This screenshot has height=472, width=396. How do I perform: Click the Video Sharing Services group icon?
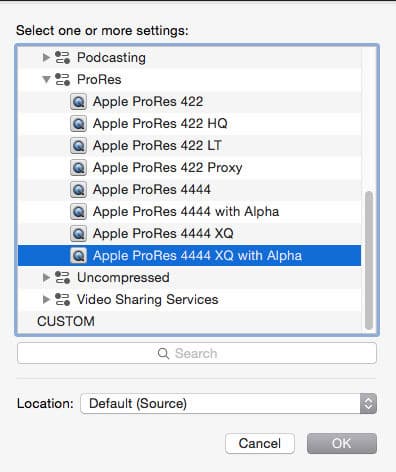tap(62, 299)
